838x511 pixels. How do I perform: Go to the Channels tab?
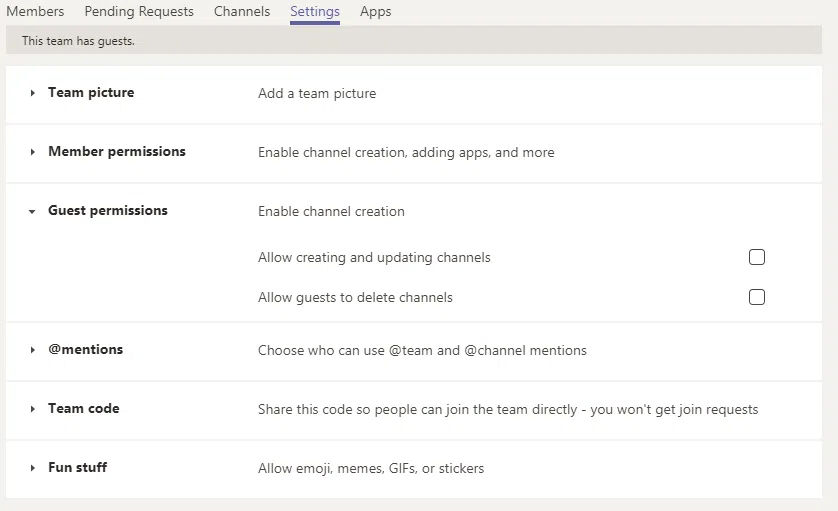coord(242,12)
